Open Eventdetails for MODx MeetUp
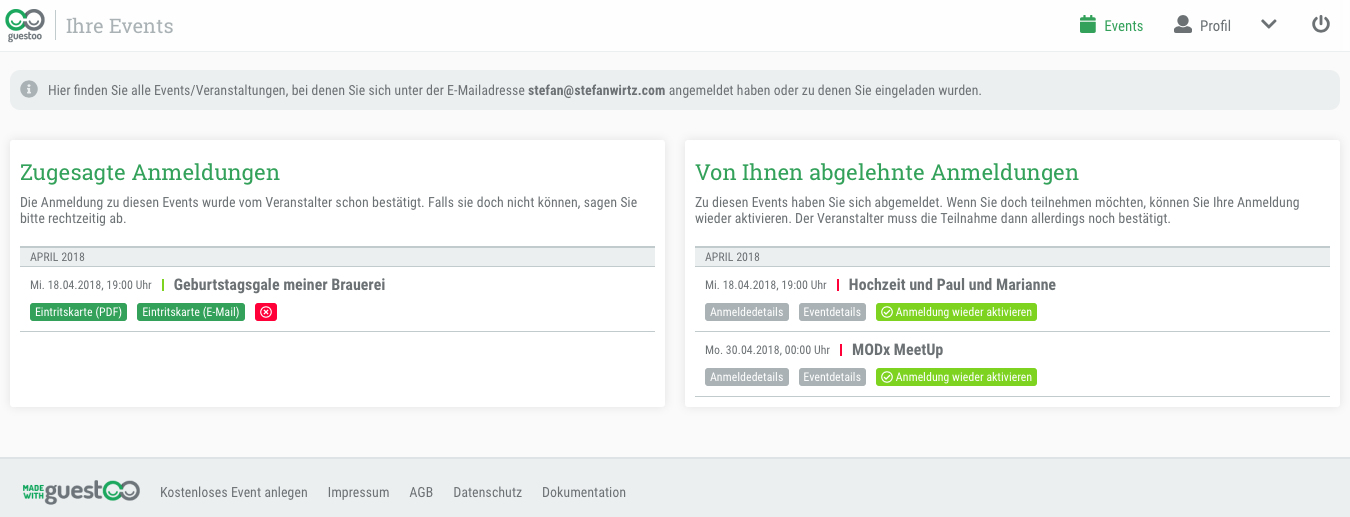 pos(832,377)
